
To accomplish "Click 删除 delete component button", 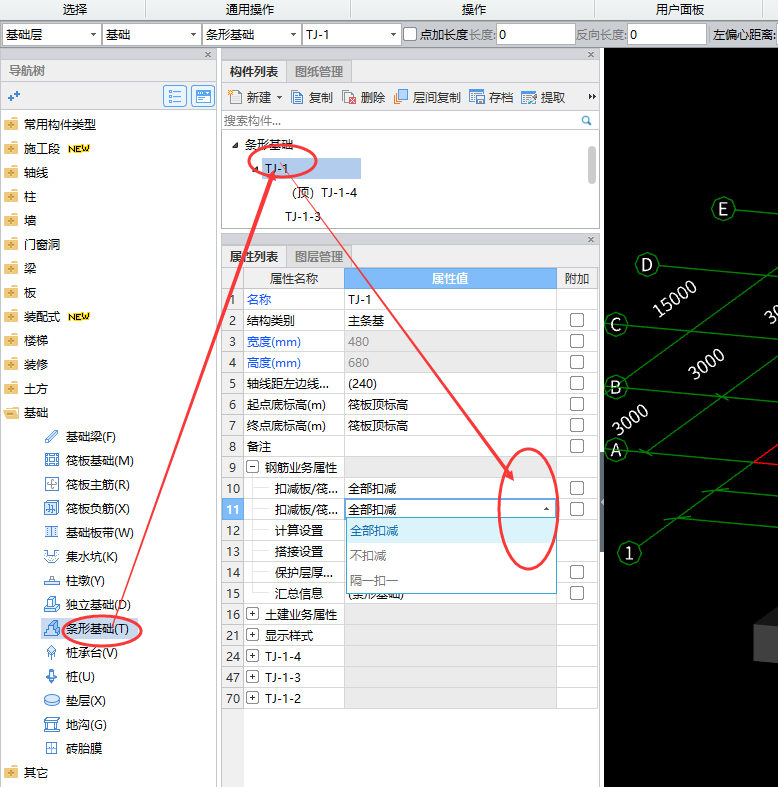I will tap(363, 97).
